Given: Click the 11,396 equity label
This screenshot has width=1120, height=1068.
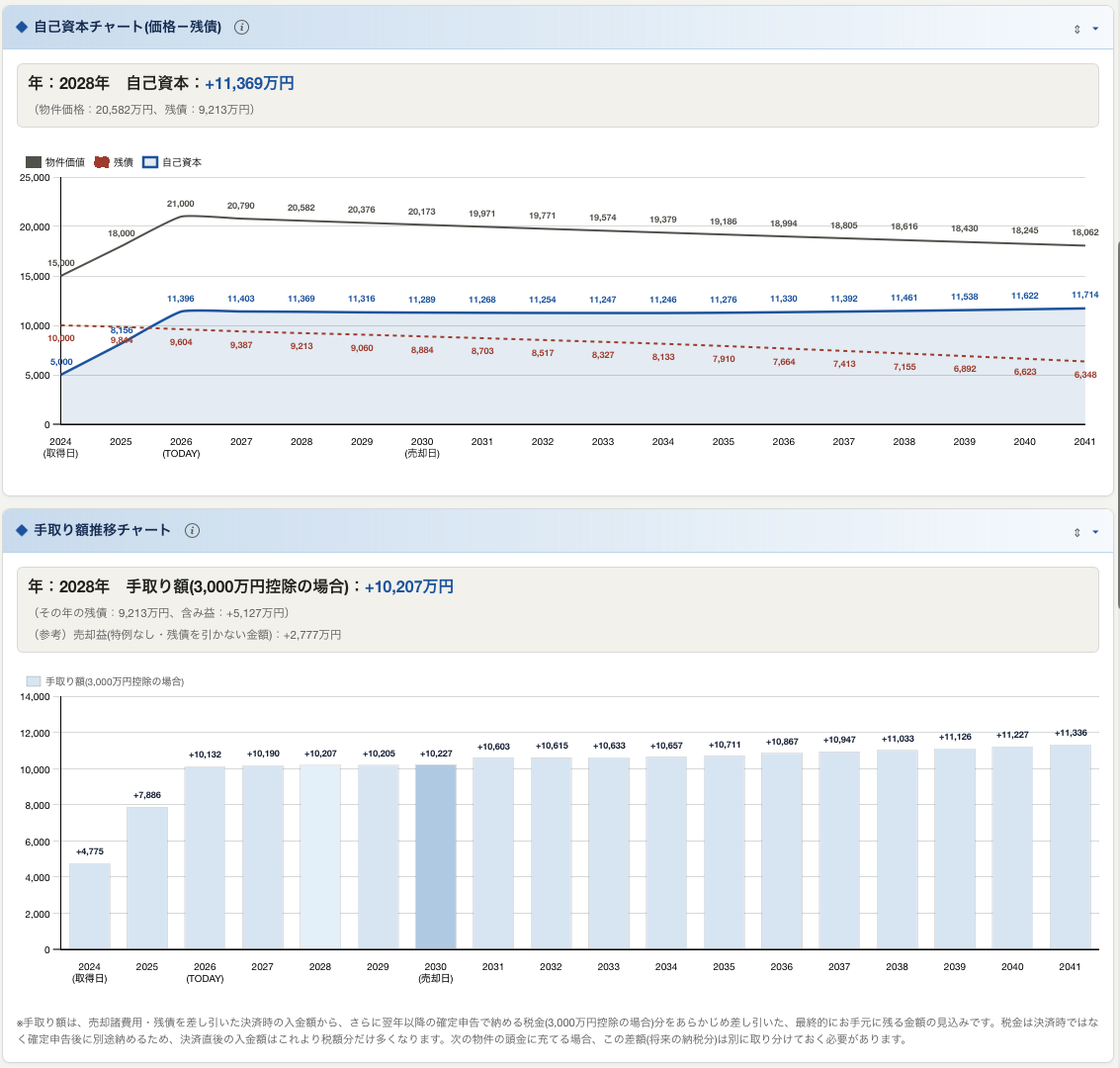Looking at the screenshot, I should click(x=181, y=299).
